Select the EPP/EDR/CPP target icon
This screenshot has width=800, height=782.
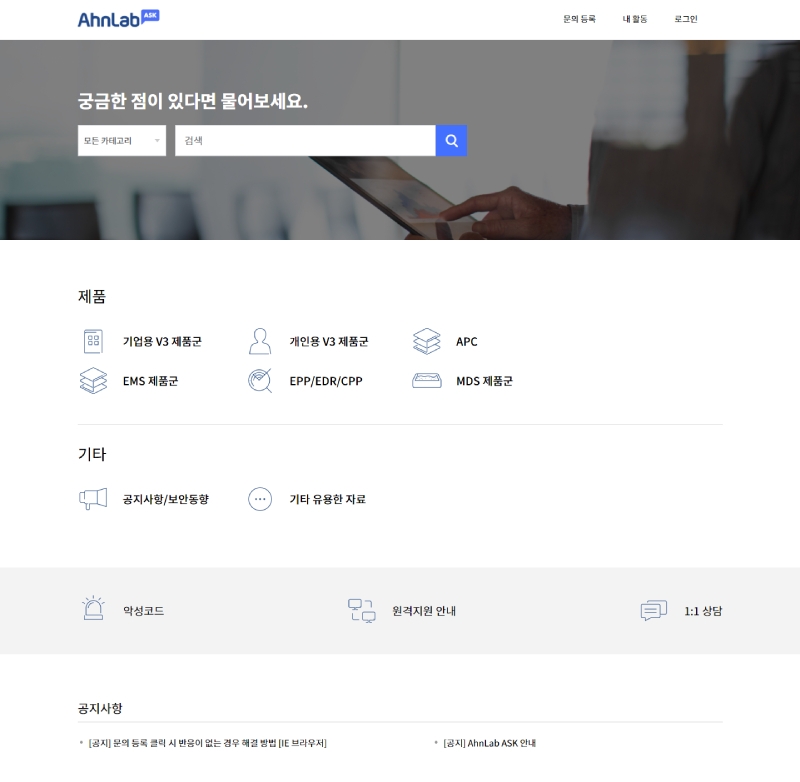tap(260, 380)
